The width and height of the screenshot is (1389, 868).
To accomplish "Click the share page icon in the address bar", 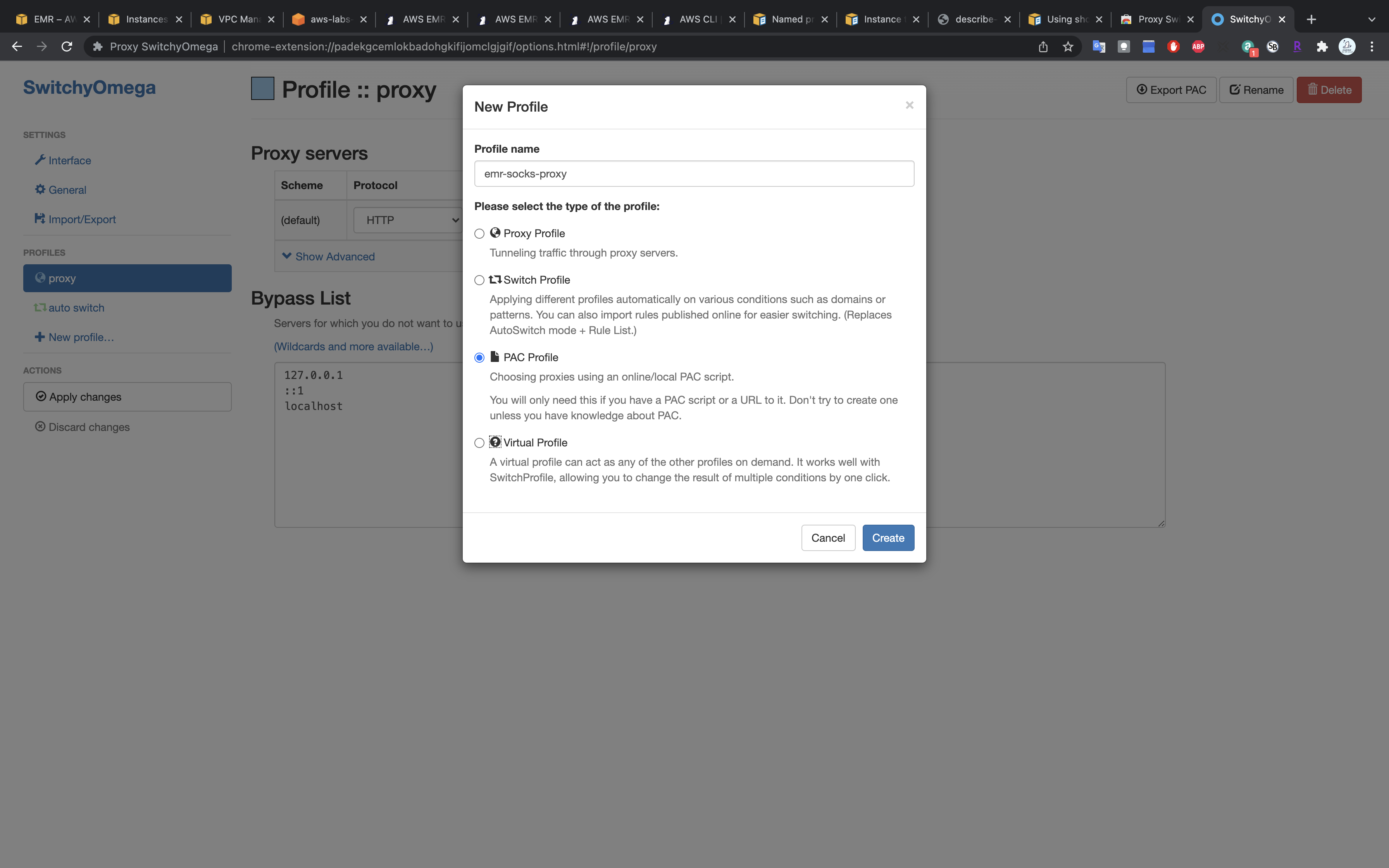I will point(1043,46).
